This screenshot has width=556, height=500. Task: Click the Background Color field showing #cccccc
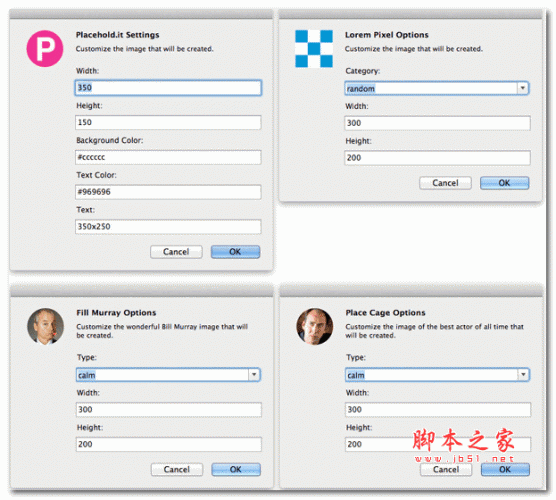[x=168, y=157]
